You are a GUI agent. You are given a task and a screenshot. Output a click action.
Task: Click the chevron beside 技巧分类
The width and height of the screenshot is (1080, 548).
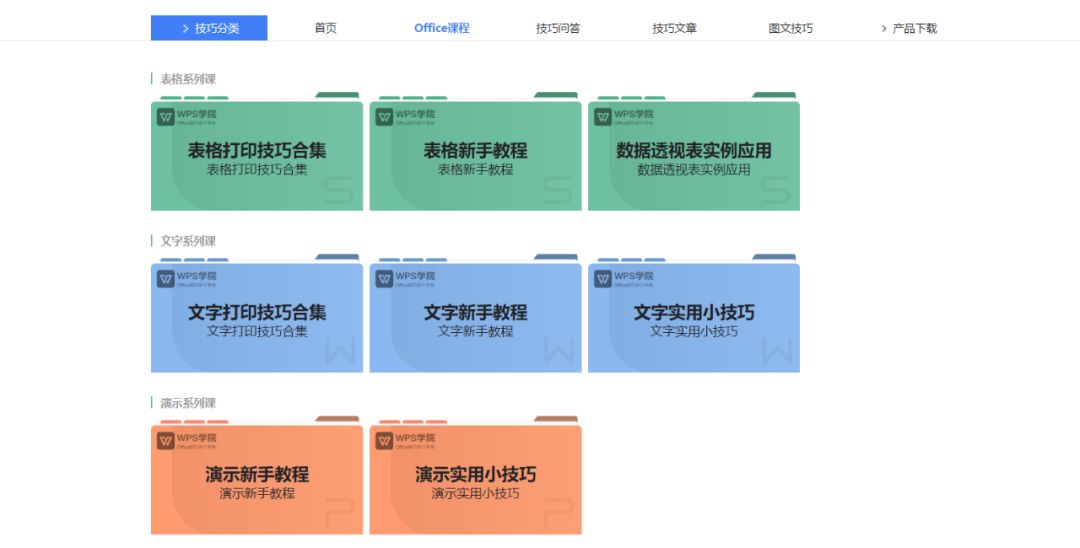pyautogui.click(x=185, y=28)
